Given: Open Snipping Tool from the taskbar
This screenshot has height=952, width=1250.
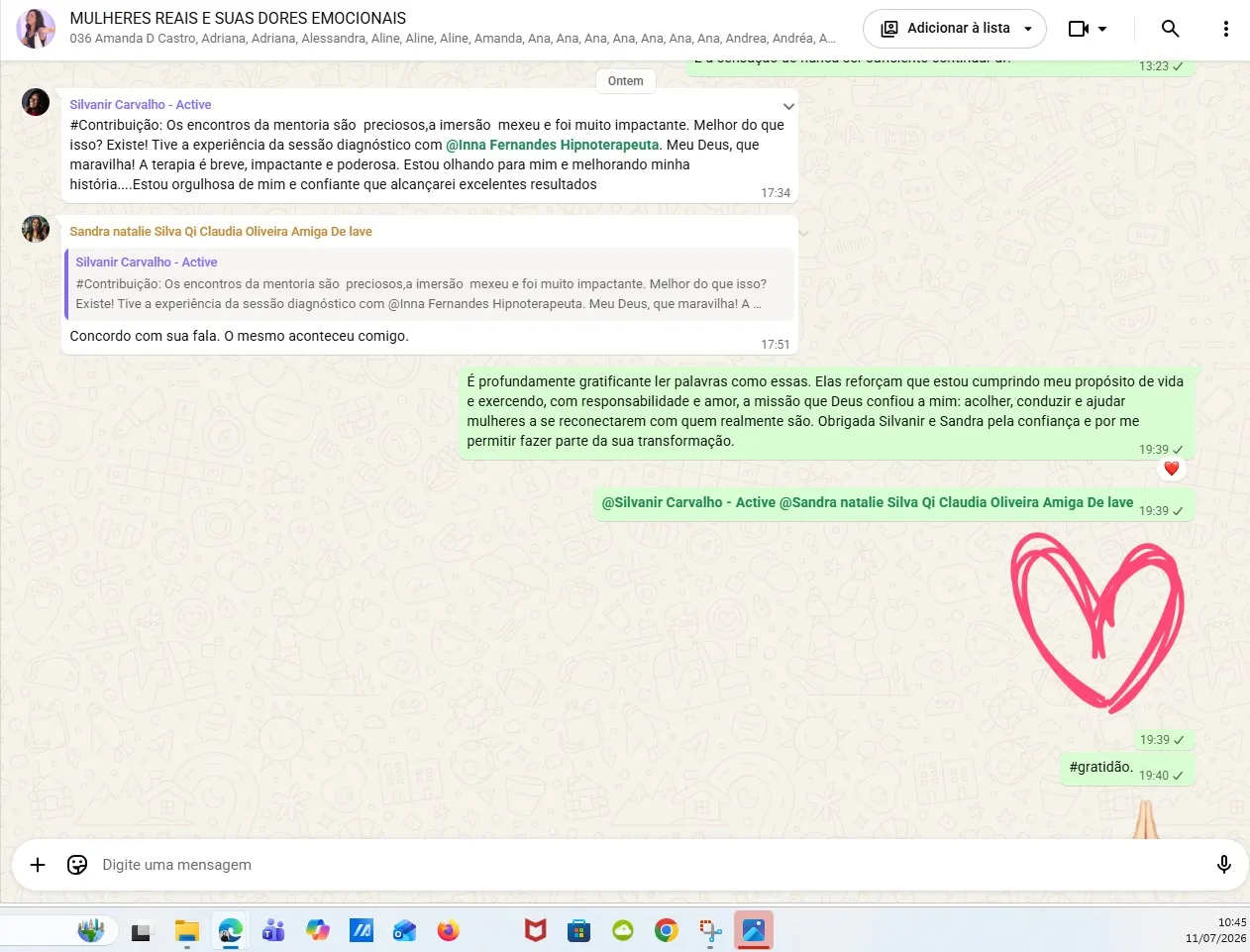Looking at the screenshot, I should [x=710, y=930].
